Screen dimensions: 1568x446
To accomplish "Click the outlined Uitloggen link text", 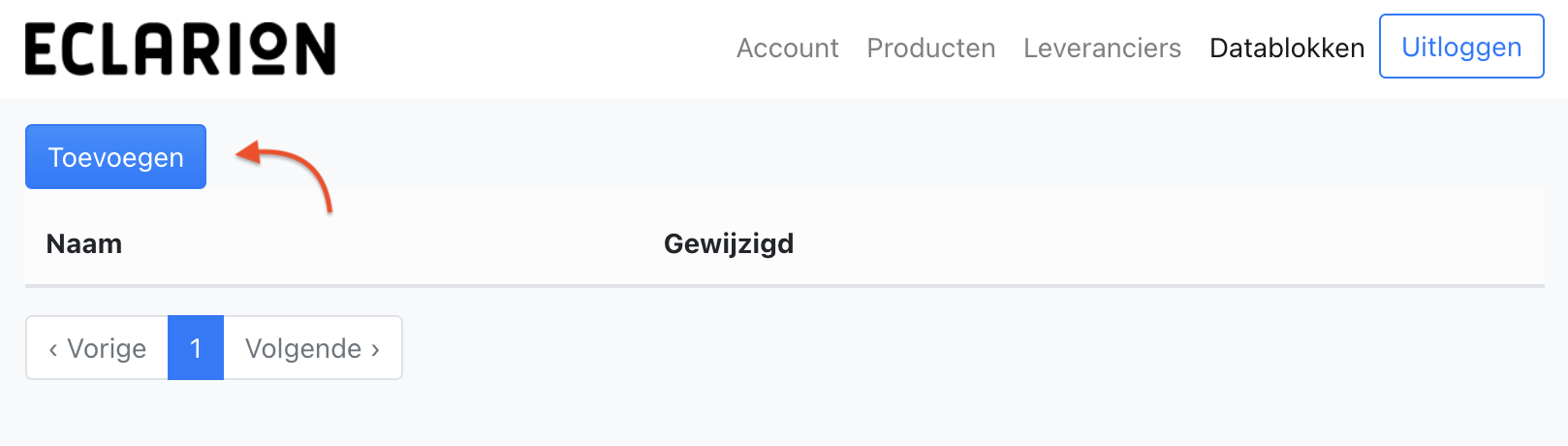I will tap(1461, 47).
